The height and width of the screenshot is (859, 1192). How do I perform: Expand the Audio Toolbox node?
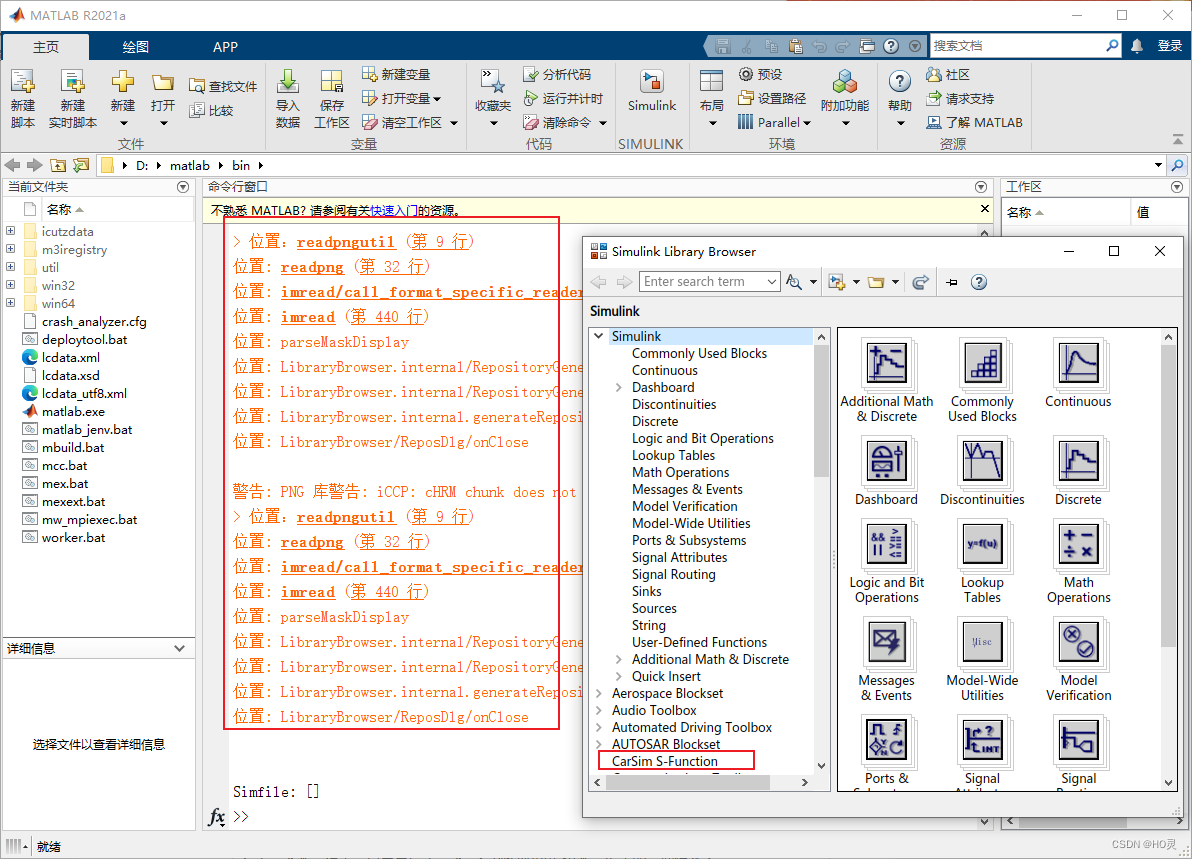[x=599, y=711]
